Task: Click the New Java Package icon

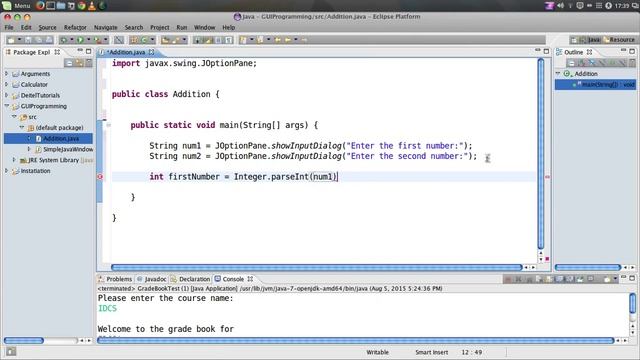Action: pyautogui.click(x=134, y=40)
